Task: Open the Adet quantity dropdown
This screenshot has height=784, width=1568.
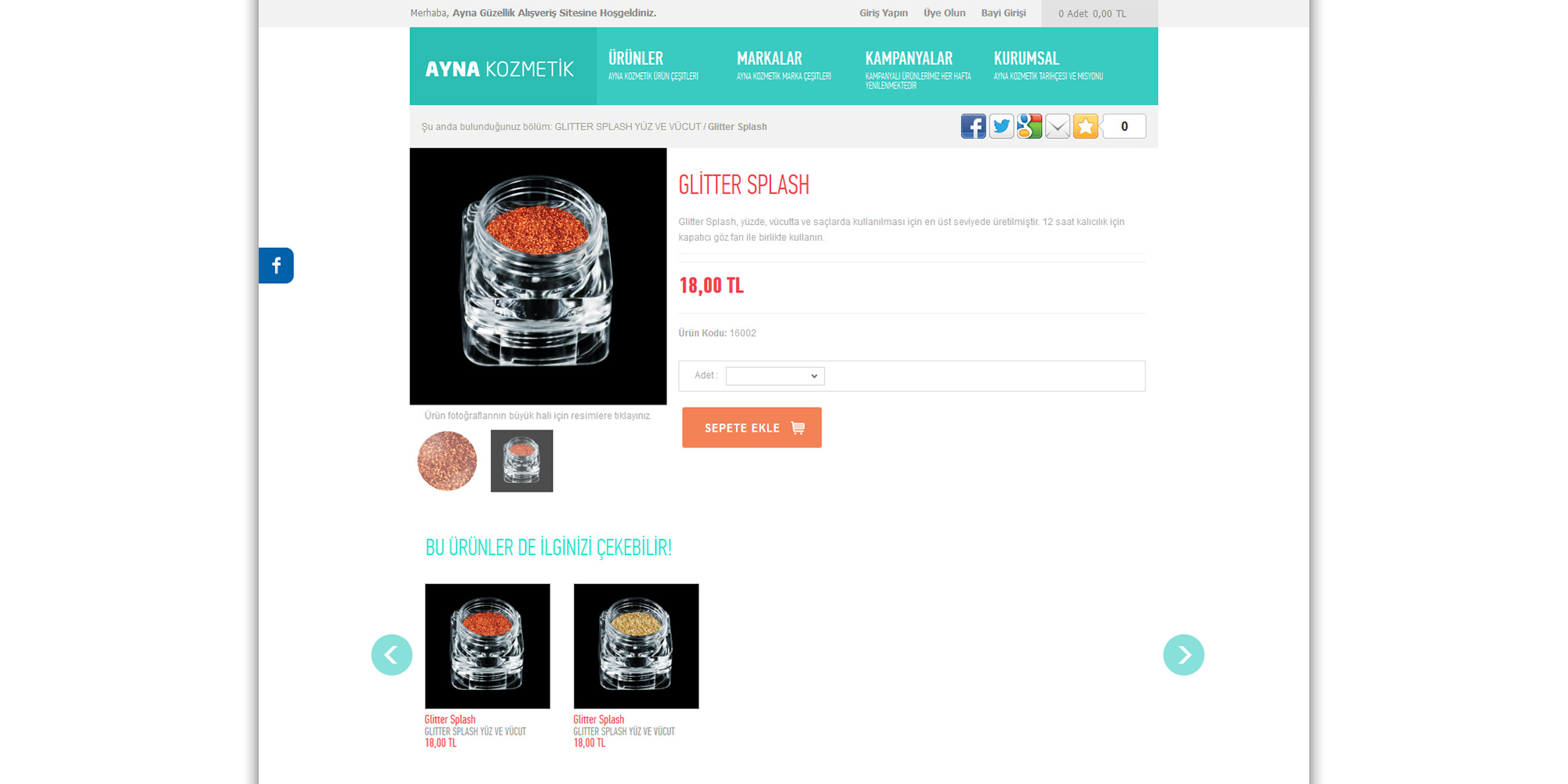Action: [x=775, y=376]
